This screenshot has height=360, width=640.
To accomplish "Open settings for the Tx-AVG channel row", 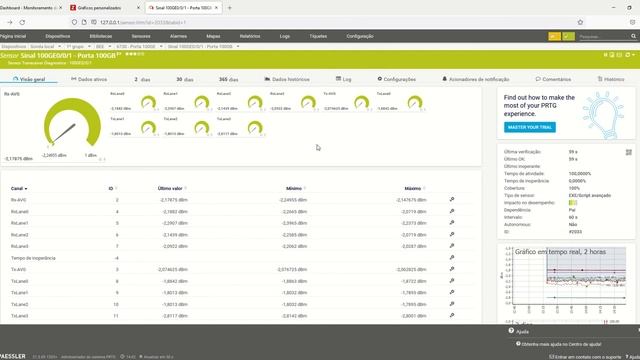I will pos(452,269).
